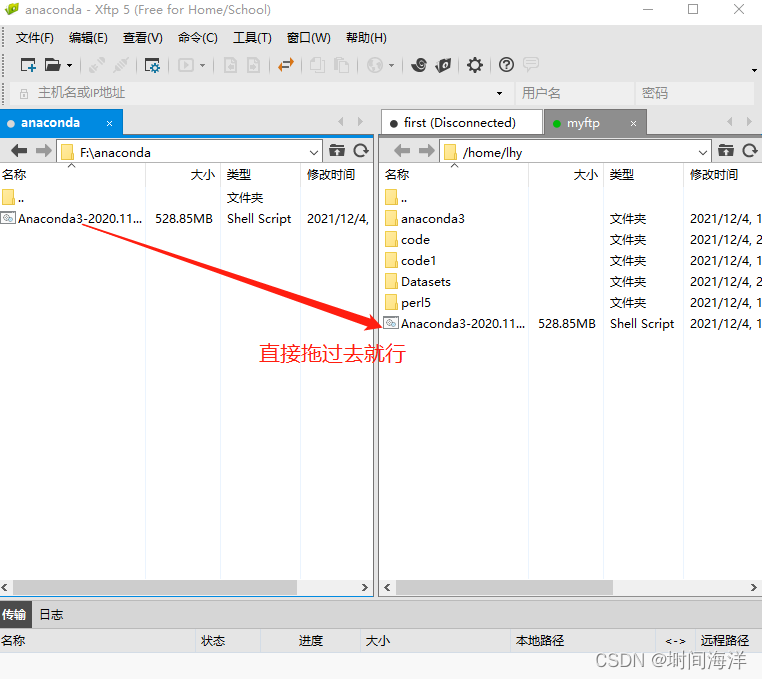
Task: Expand the /home/lhy path dropdown
Action: click(703, 153)
